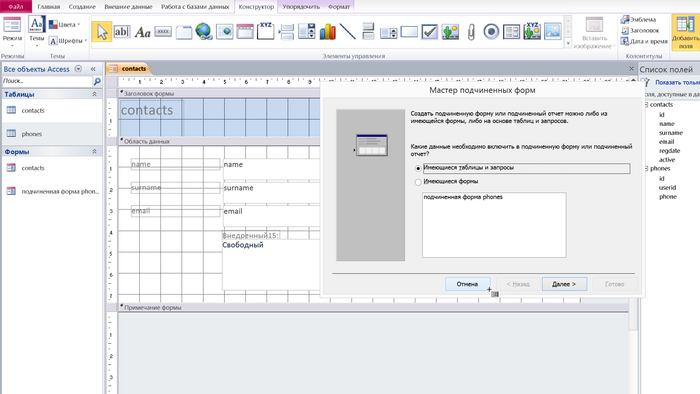Open the Цвета colors dropdown
This screenshot has height=394, width=700.
(65, 25)
